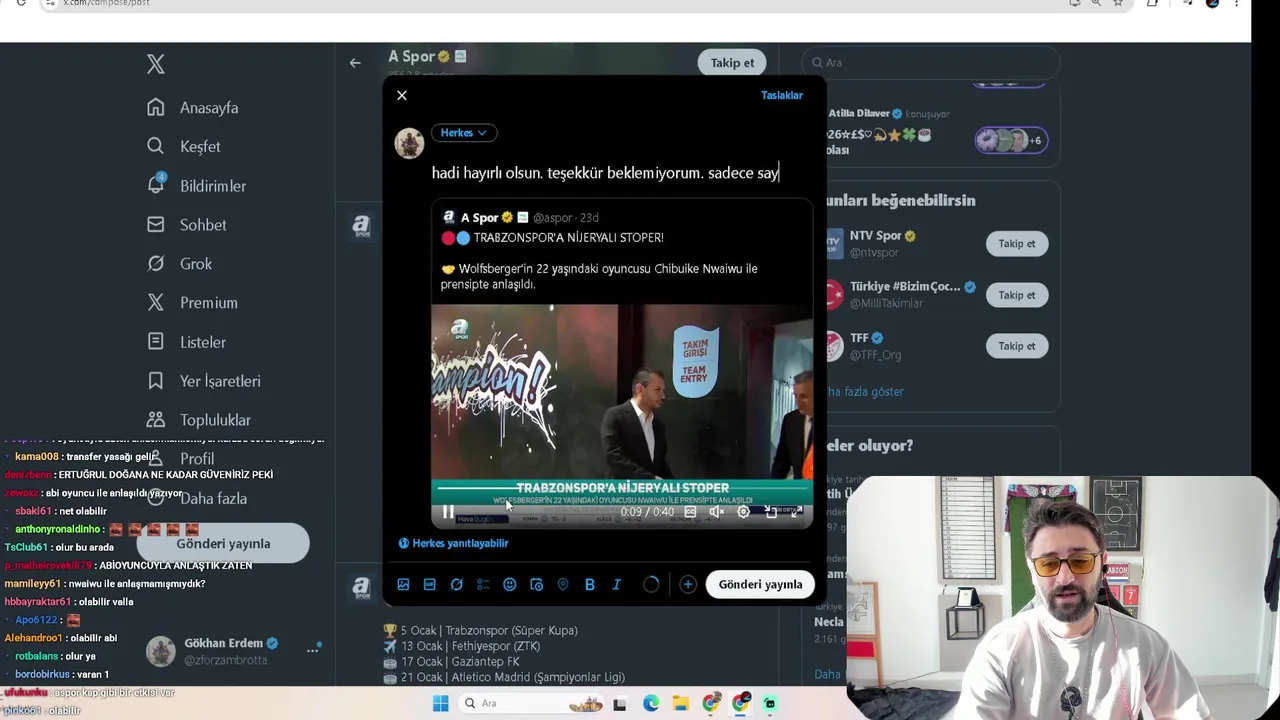
Task: Add a poll to the post
Action: [x=483, y=584]
